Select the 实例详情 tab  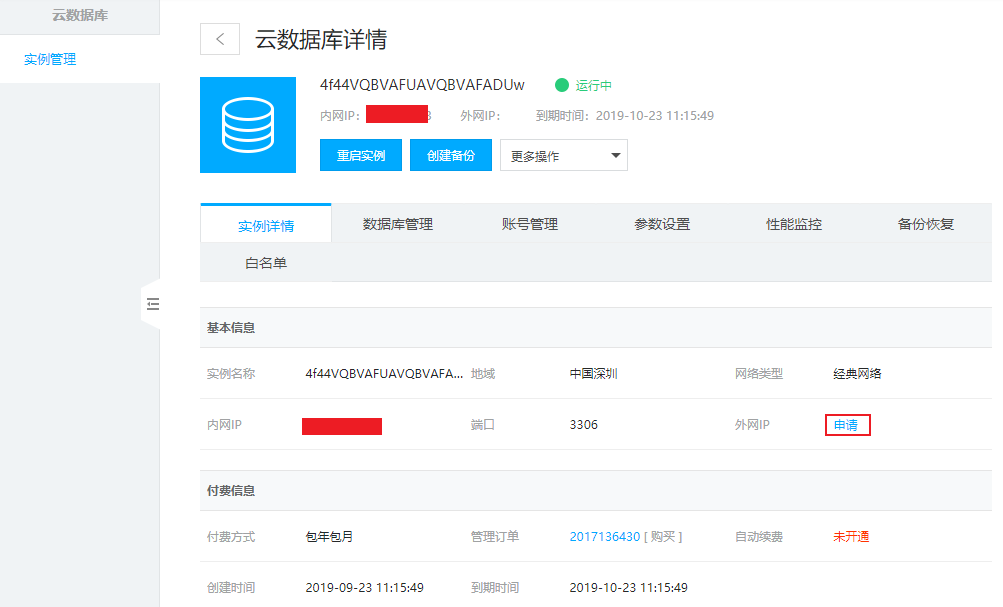266,226
